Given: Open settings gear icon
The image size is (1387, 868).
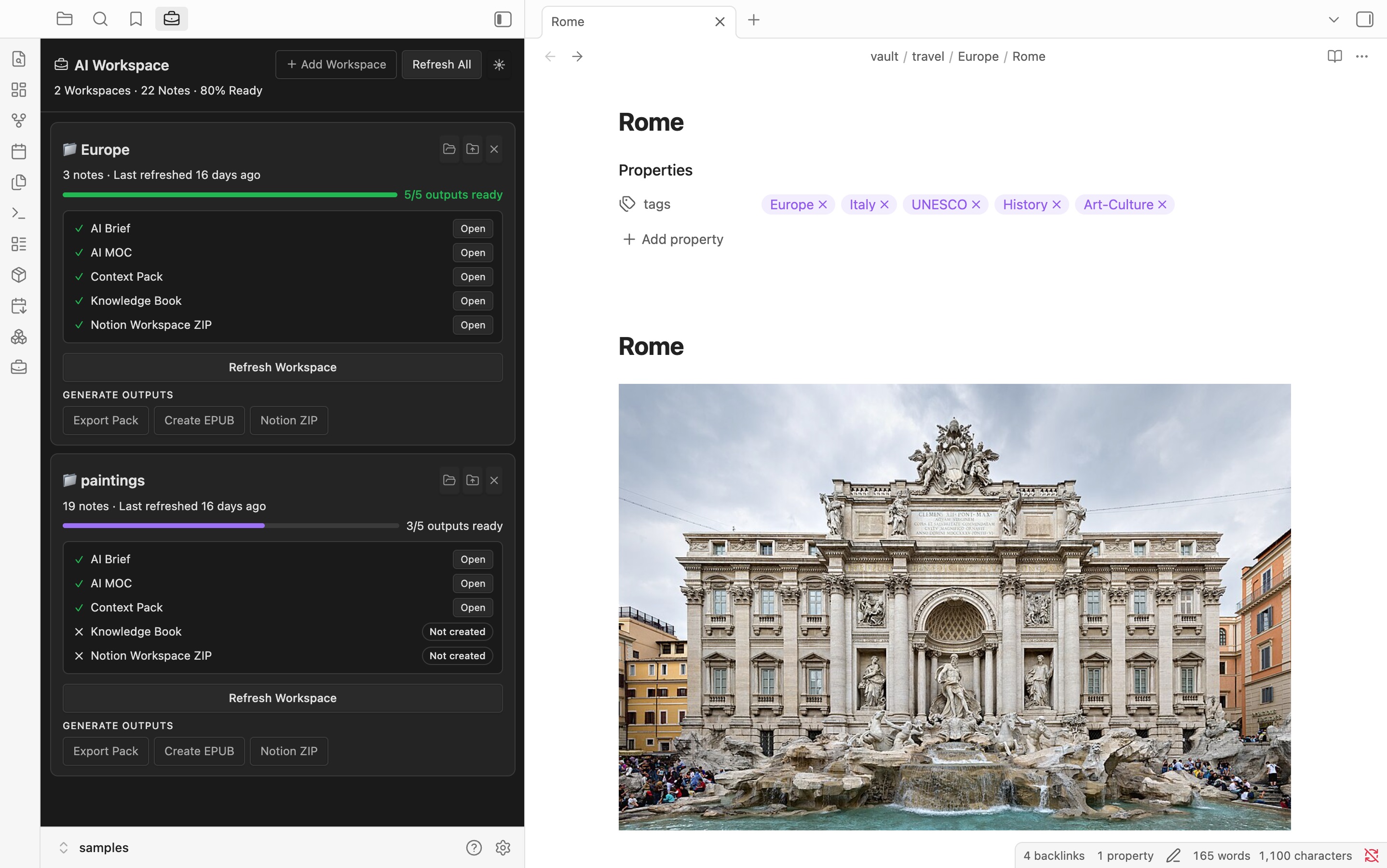Looking at the screenshot, I should 503,847.
